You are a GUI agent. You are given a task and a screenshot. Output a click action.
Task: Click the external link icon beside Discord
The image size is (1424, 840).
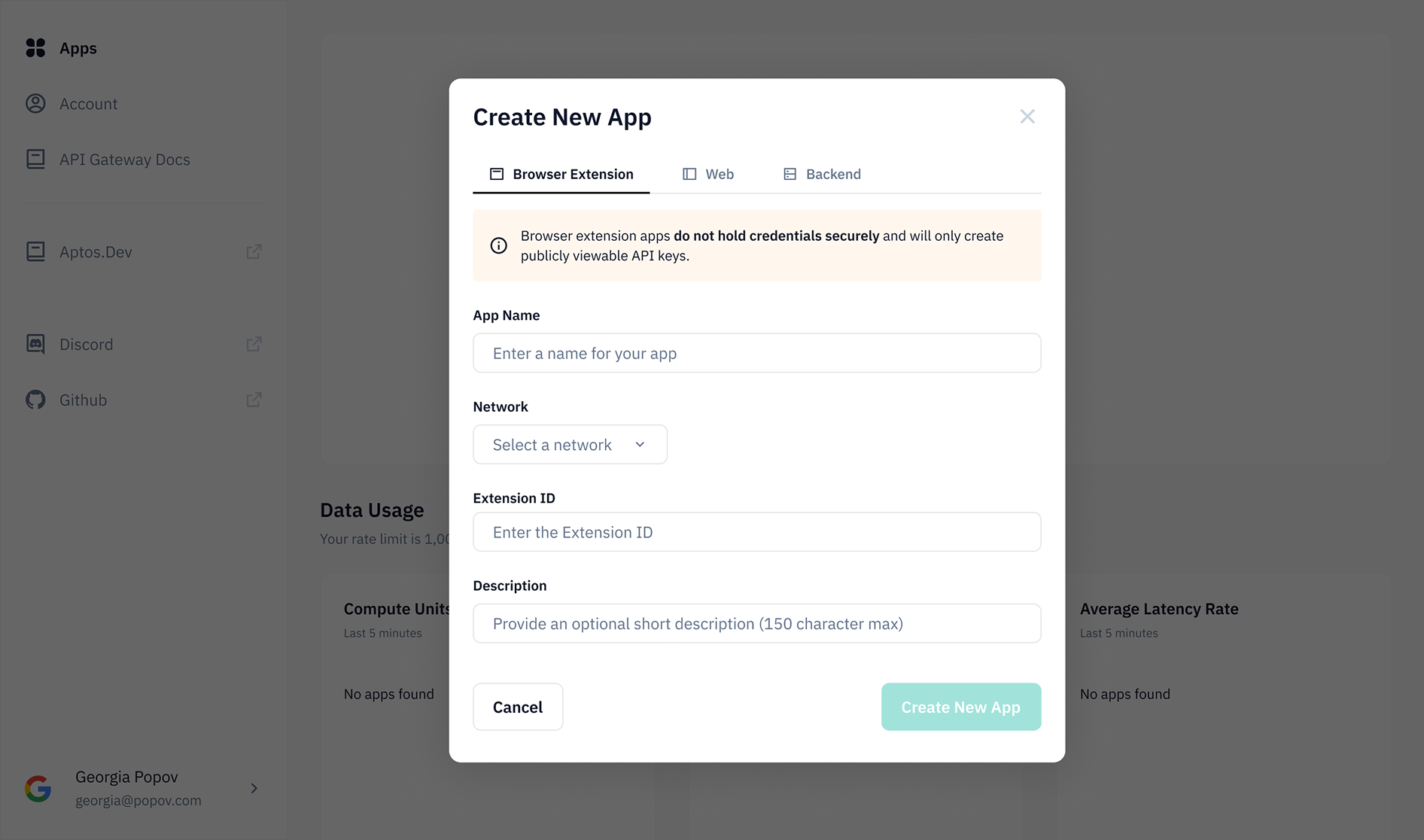254,344
